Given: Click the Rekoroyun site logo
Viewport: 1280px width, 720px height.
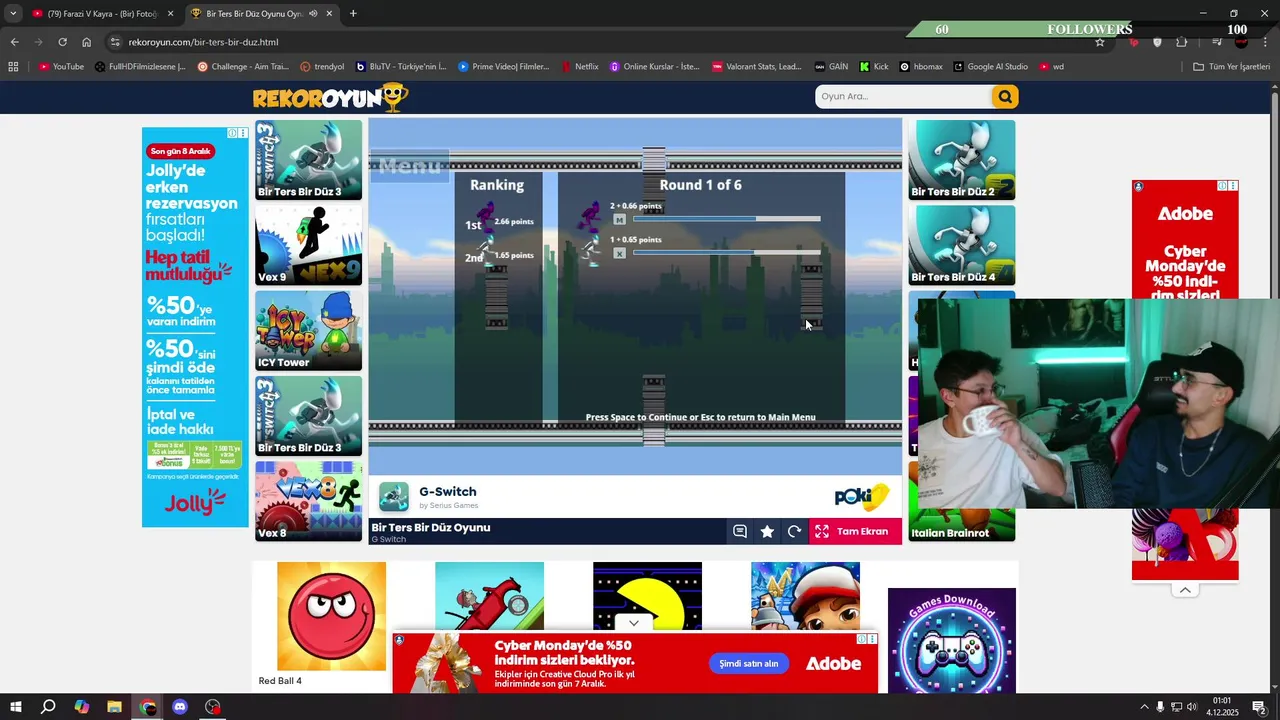Looking at the screenshot, I should click(x=330, y=97).
